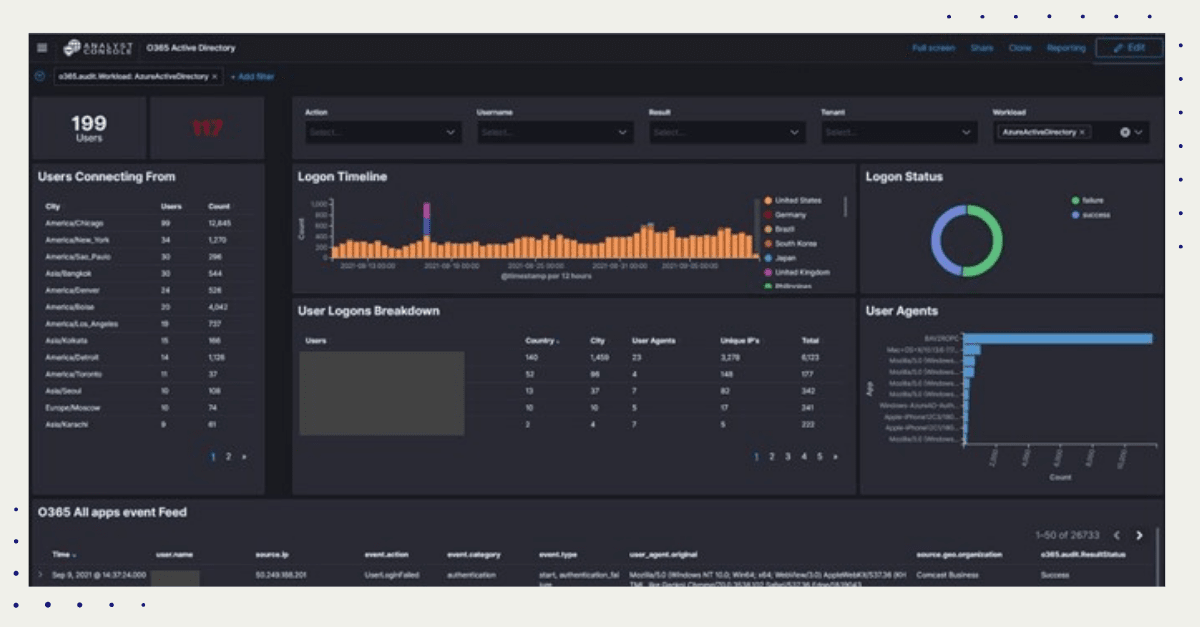Image resolution: width=1200 pixels, height=627 pixels.
Task: Click next page arrow in Users Connecting From
Action: click(244, 456)
